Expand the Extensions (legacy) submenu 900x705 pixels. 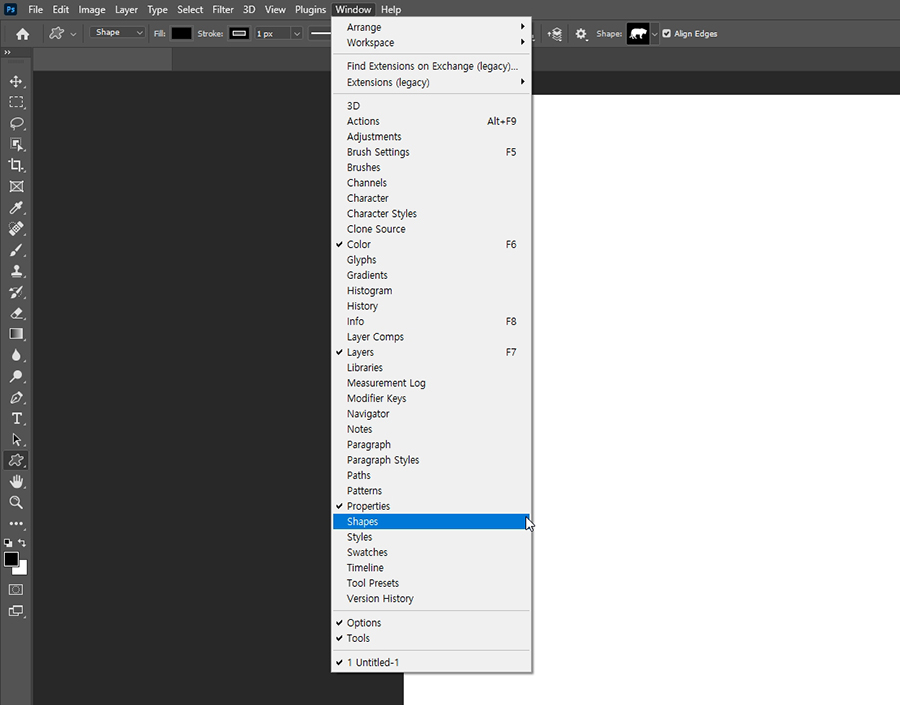[x=431, y=82]
